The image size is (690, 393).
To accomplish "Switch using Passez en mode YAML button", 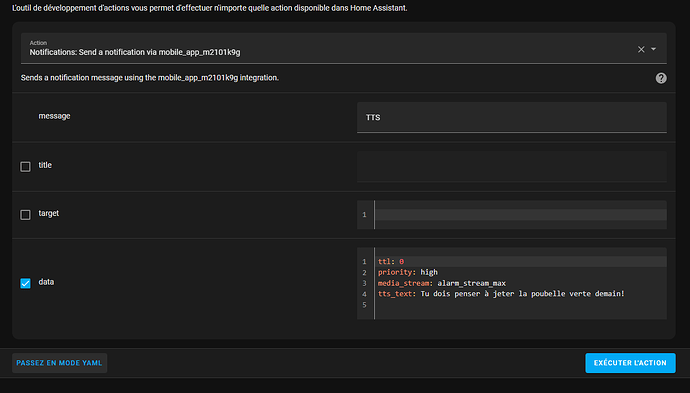I will [59, 363].
